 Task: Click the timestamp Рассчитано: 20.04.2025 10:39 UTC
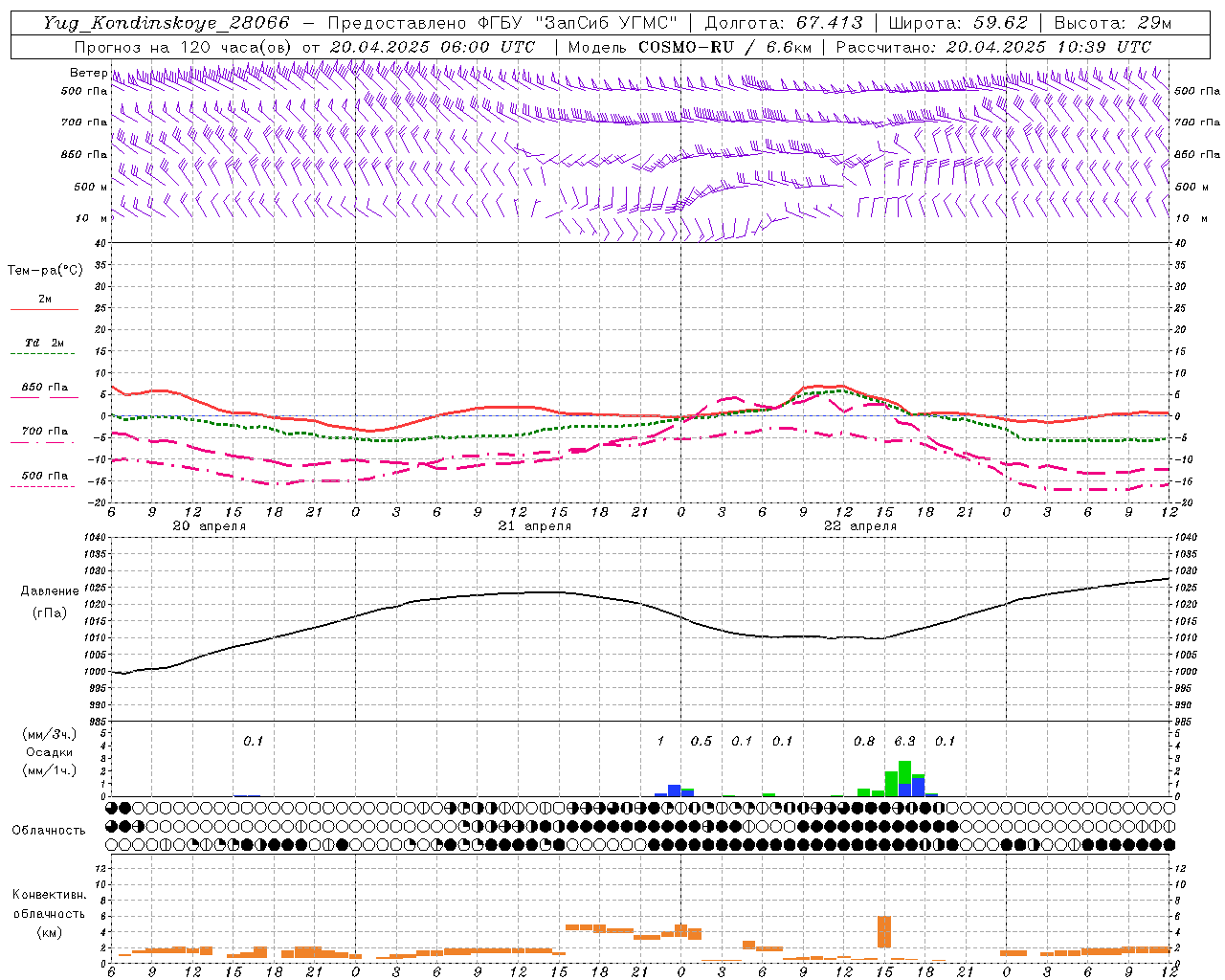[x=993, y=47]
